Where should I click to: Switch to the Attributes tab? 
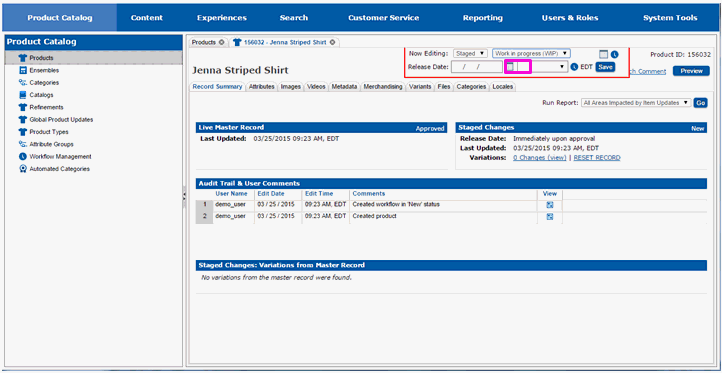pos(262,87)
